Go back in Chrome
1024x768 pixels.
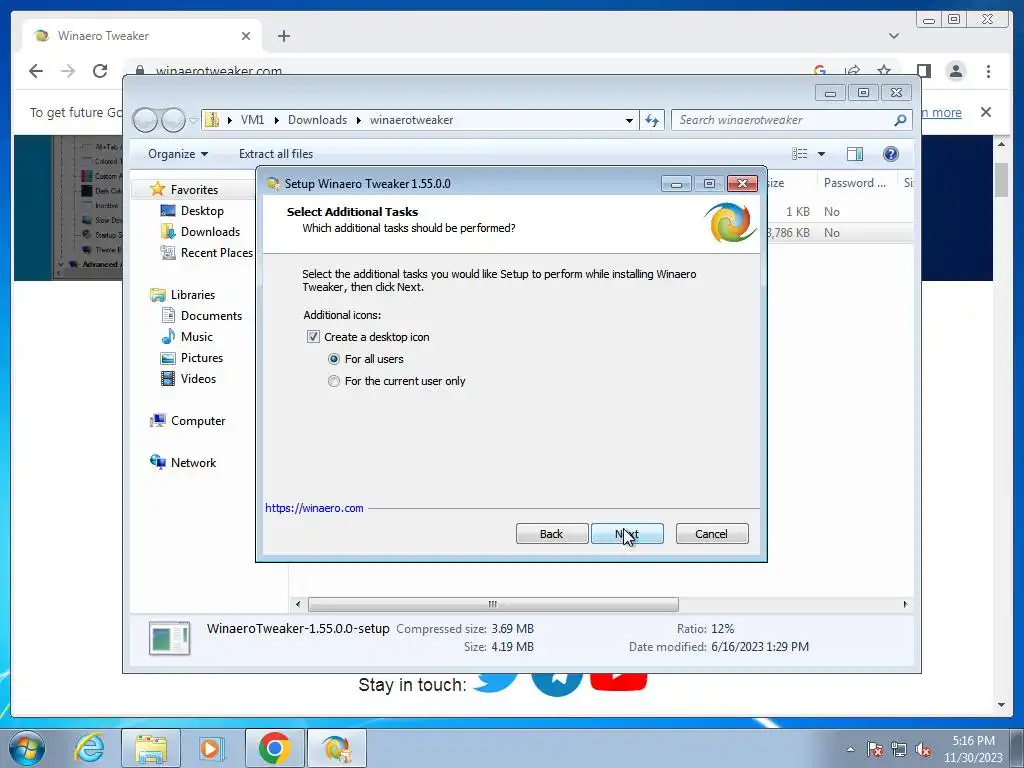click(x=36, y=71)
